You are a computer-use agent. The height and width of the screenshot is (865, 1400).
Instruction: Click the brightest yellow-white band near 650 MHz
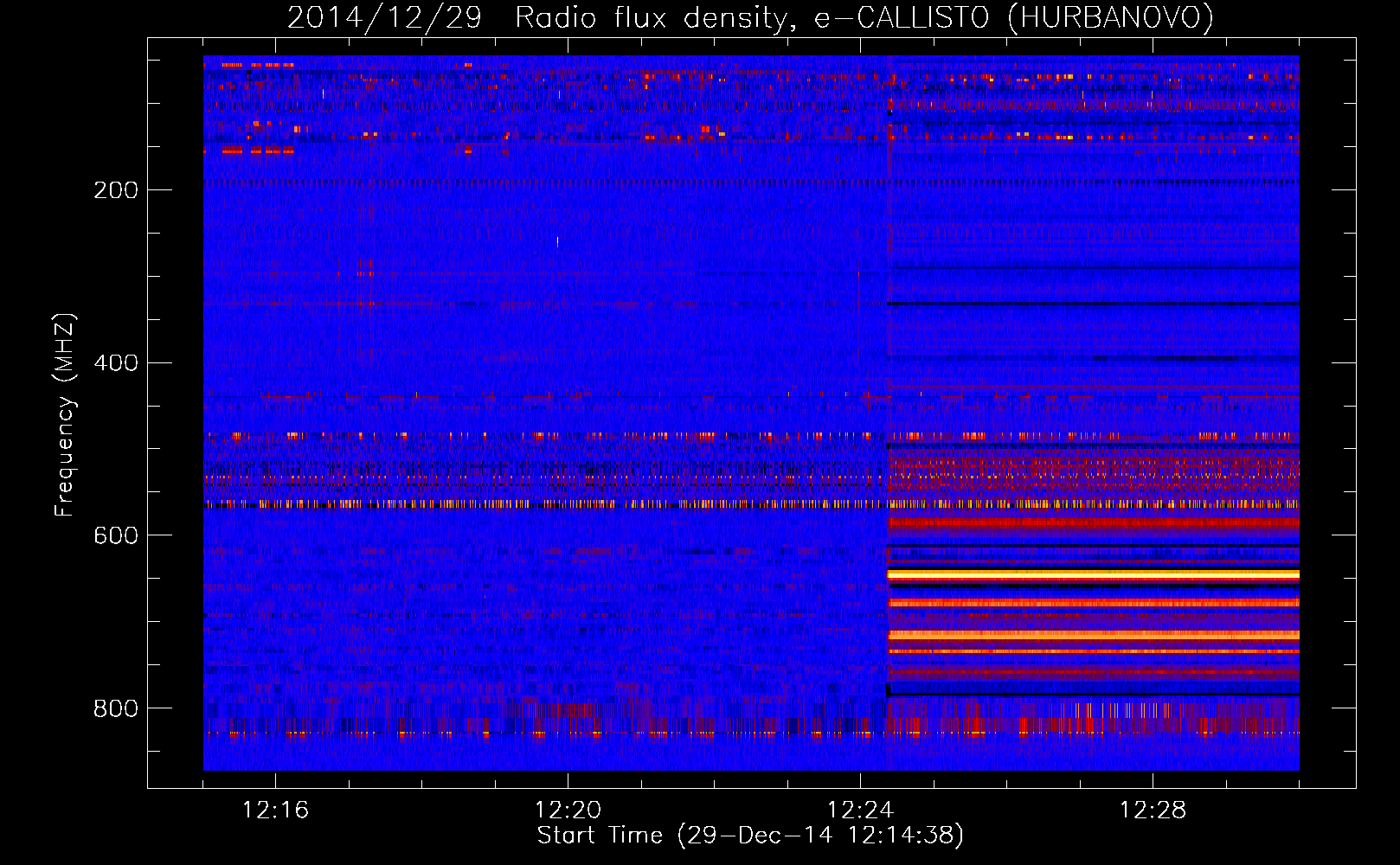(x=1094, y=574)
